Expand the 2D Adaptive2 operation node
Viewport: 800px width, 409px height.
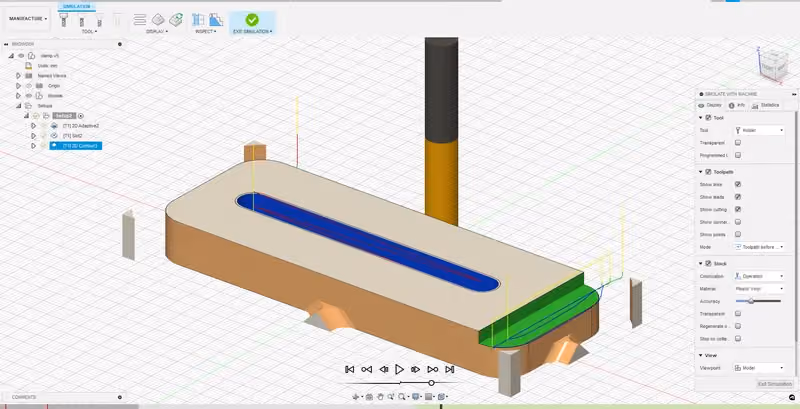(33, 125)
